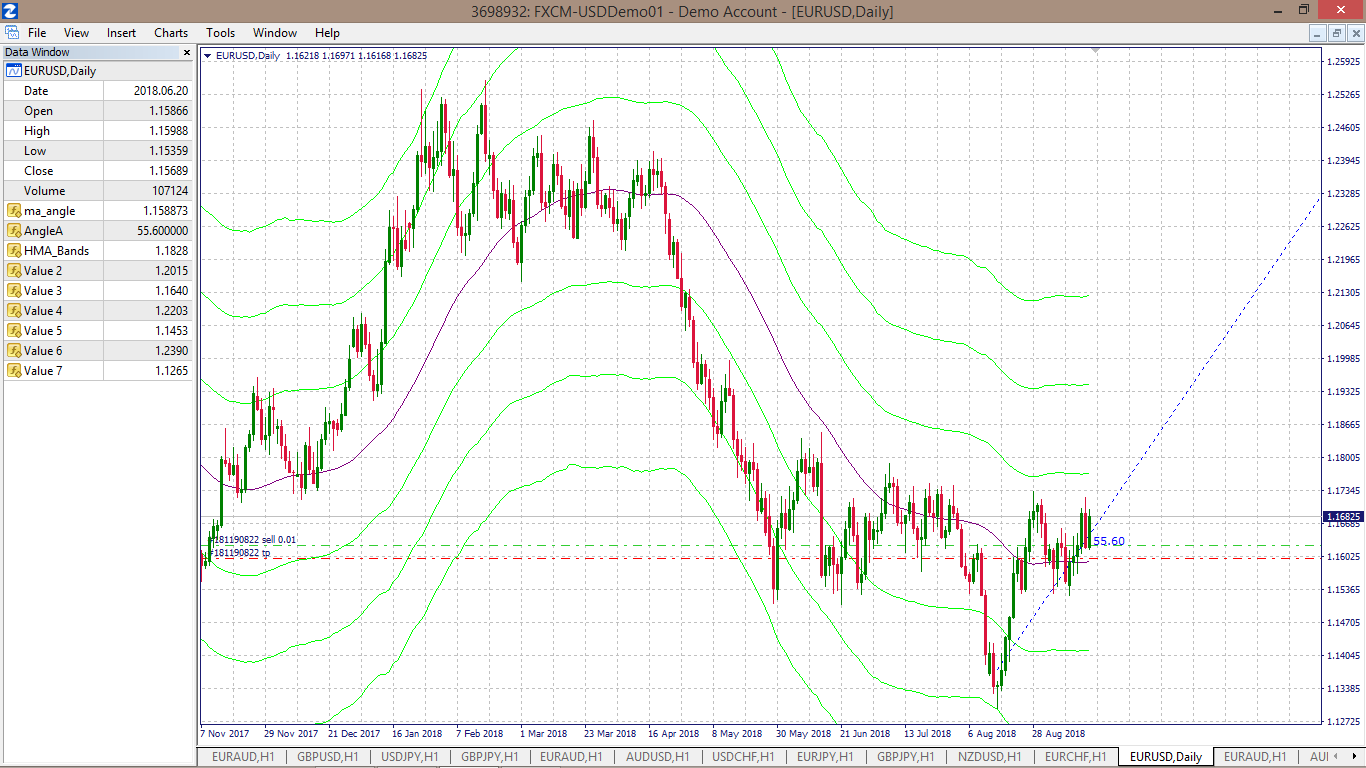Image resolution: width=1366 pixels, height=768 pixels.
Task: Restore down the inner chart window
Action: [1336, 33]
